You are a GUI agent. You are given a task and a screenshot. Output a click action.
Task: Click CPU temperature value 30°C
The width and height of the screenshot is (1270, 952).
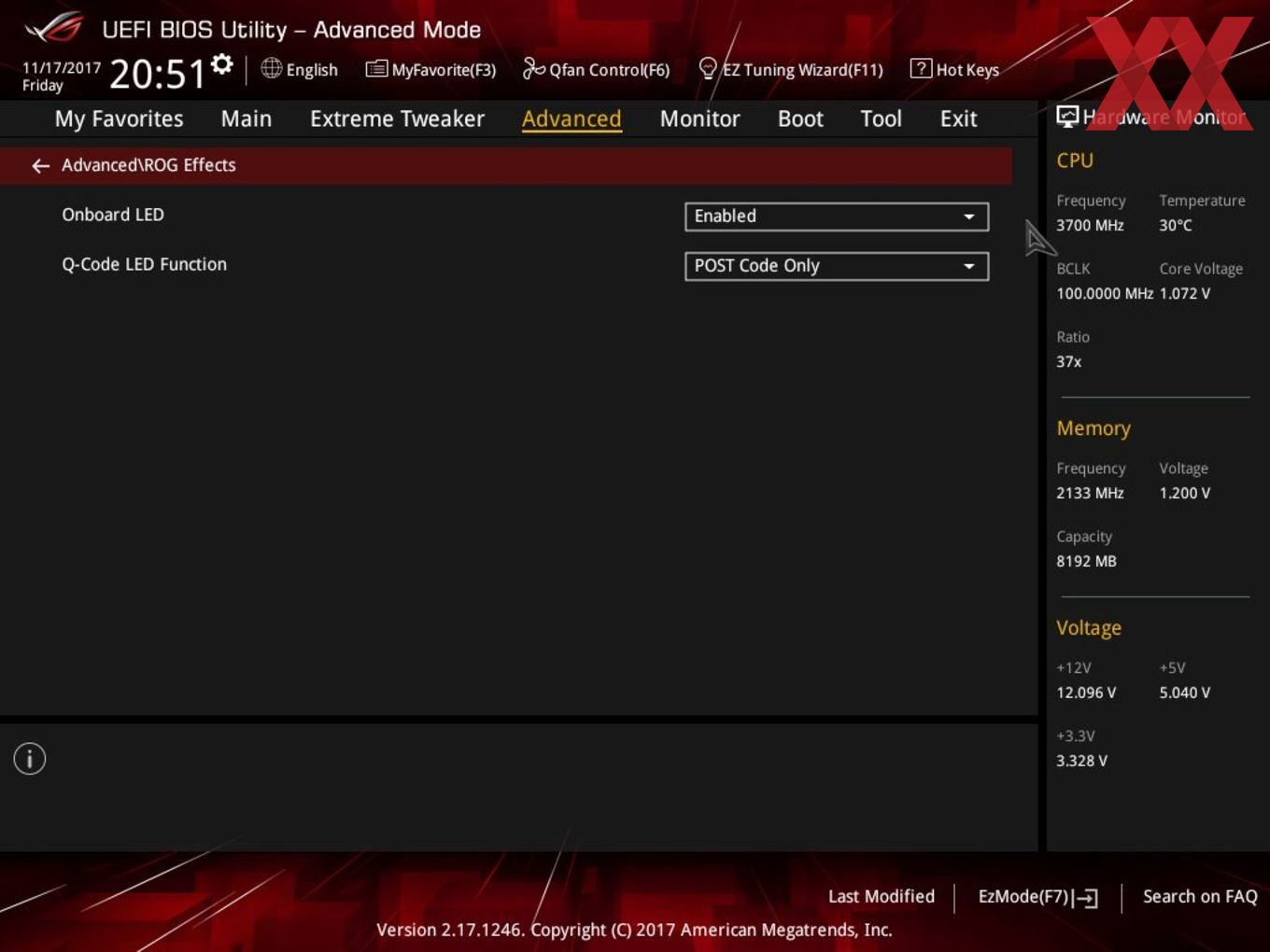(x=1176, y=225)
